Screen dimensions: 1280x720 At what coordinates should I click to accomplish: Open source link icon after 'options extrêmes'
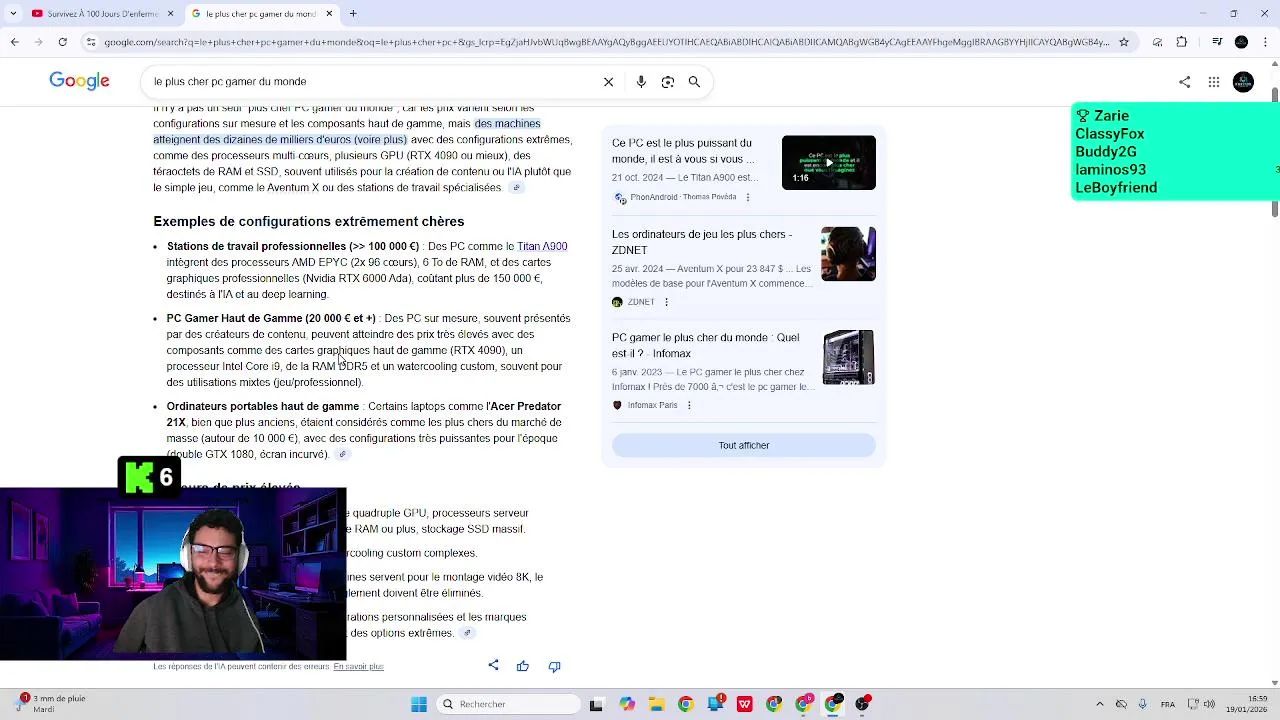pyautogui.click(x=467, y=633)
